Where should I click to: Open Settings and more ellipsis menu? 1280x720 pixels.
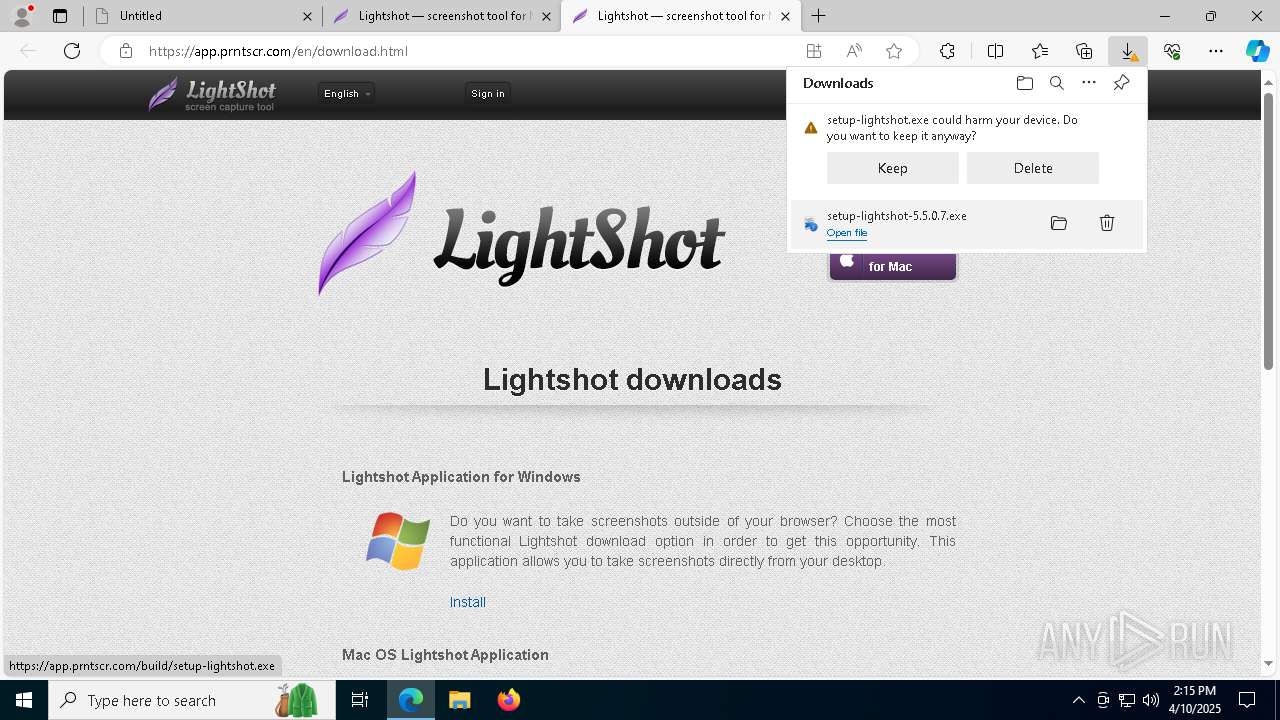pyautogui.click(x=1216, y=51)
